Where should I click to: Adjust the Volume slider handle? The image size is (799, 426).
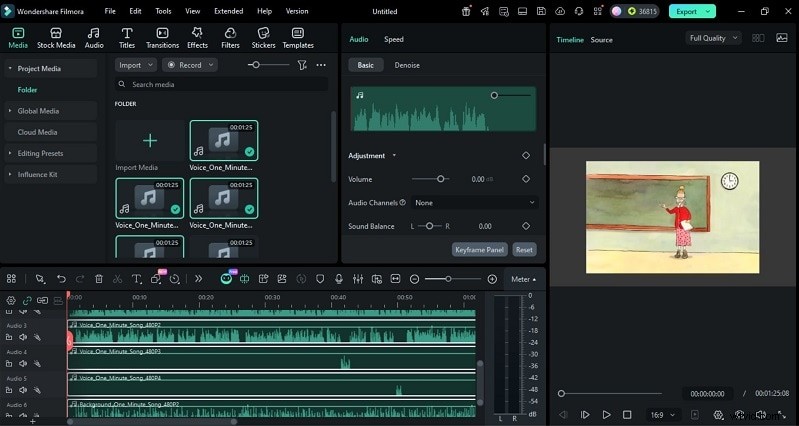440,179
